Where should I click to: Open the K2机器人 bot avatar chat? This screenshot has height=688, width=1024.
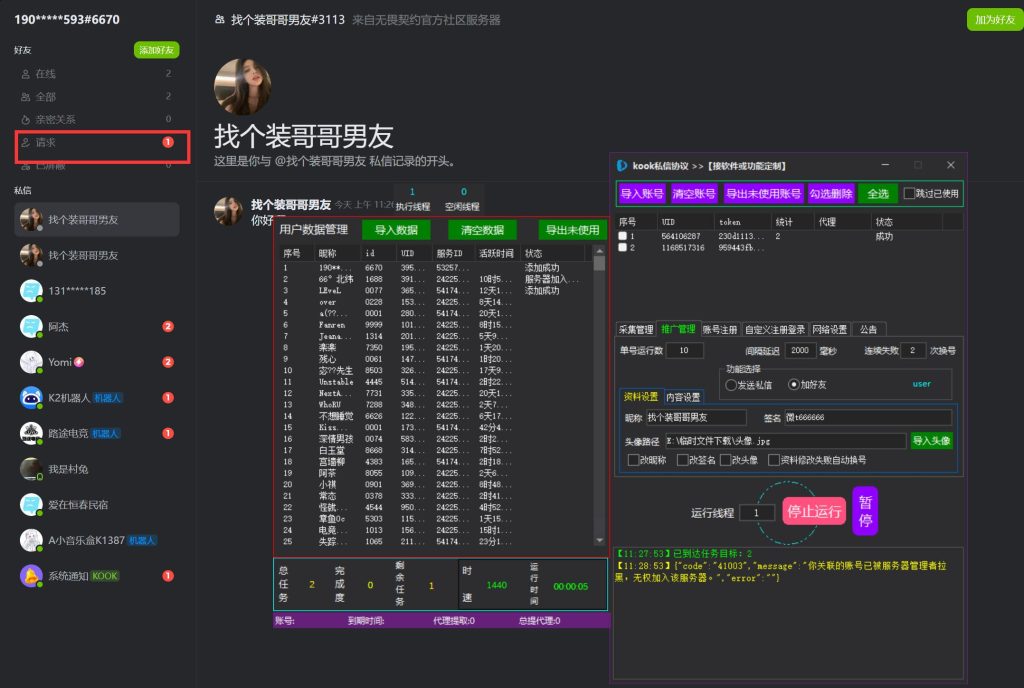(x=30, y=398)
